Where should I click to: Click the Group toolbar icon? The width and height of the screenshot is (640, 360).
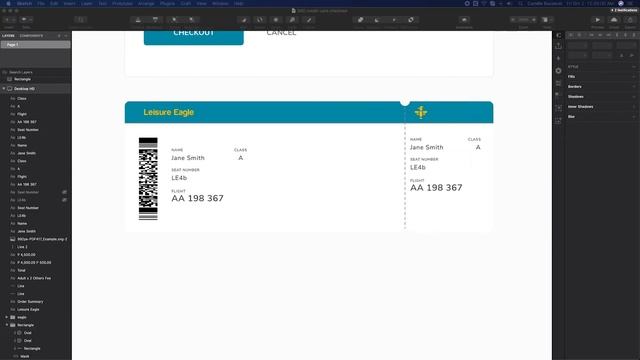(174, 20)
